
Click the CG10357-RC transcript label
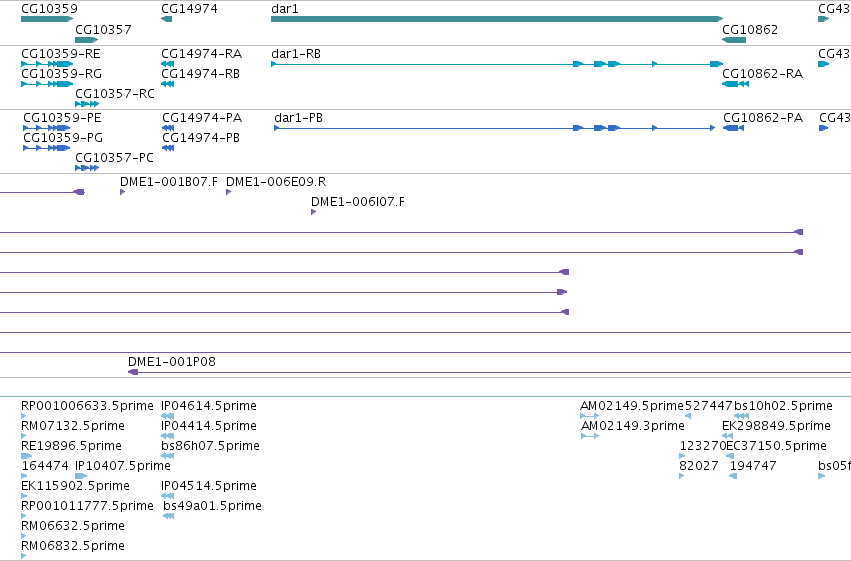coord(115,94)
